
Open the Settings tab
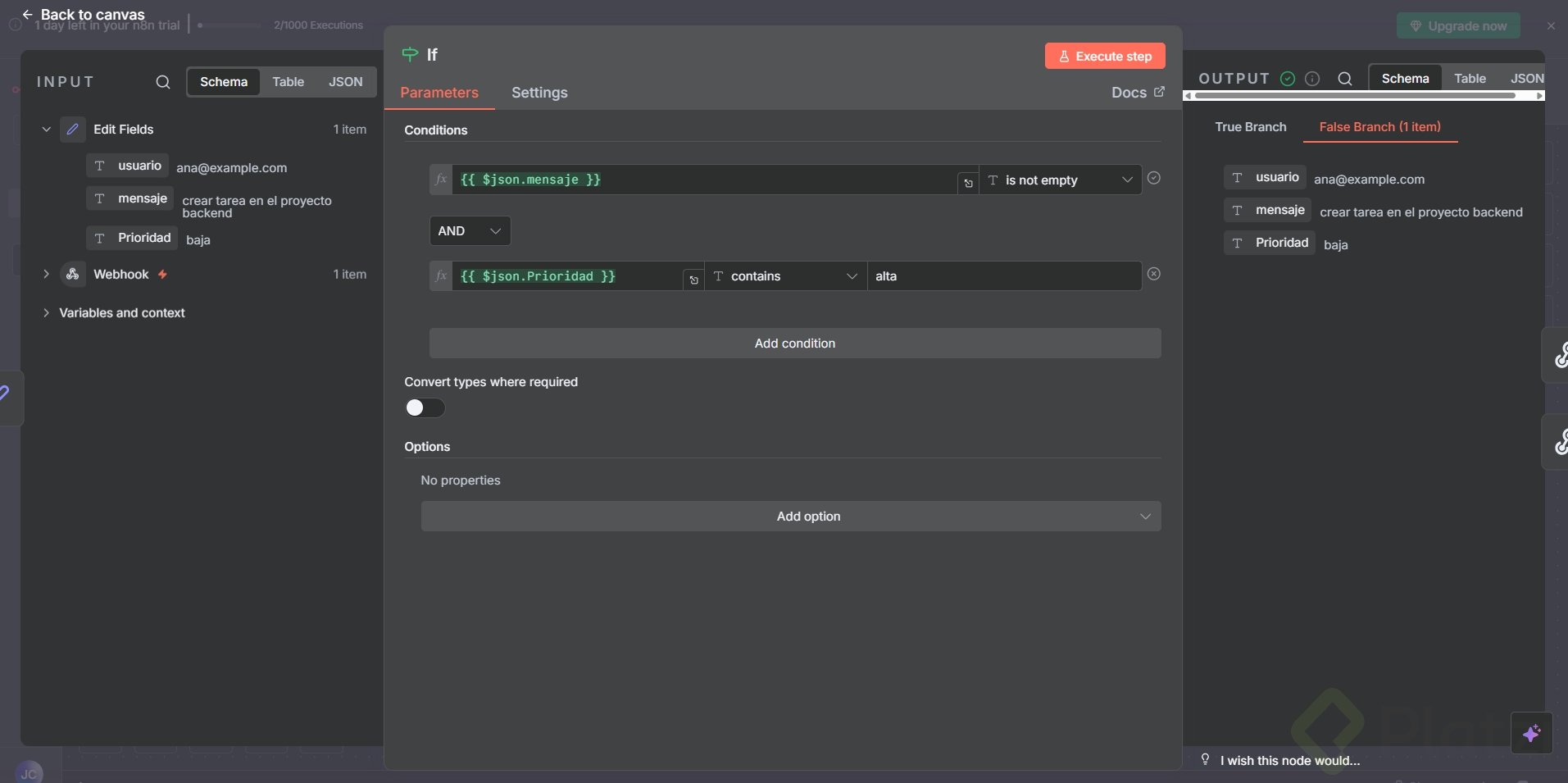click(539, 93)
